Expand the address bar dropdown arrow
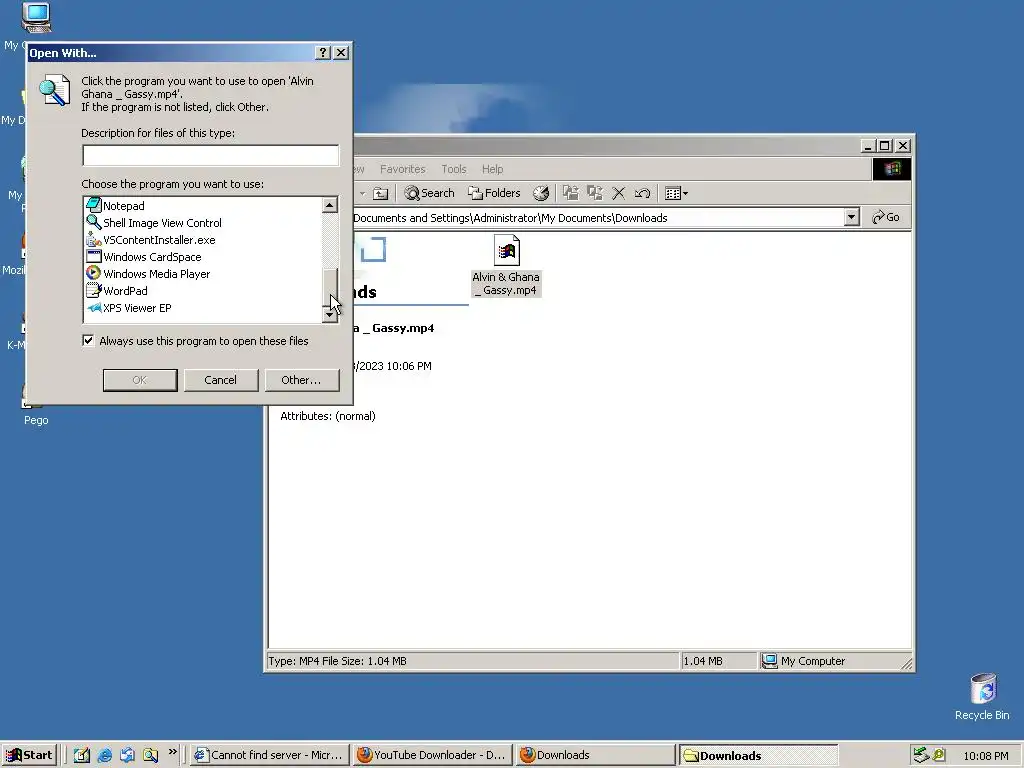This screenshot has height=768, width=1024. click(851, 217)
